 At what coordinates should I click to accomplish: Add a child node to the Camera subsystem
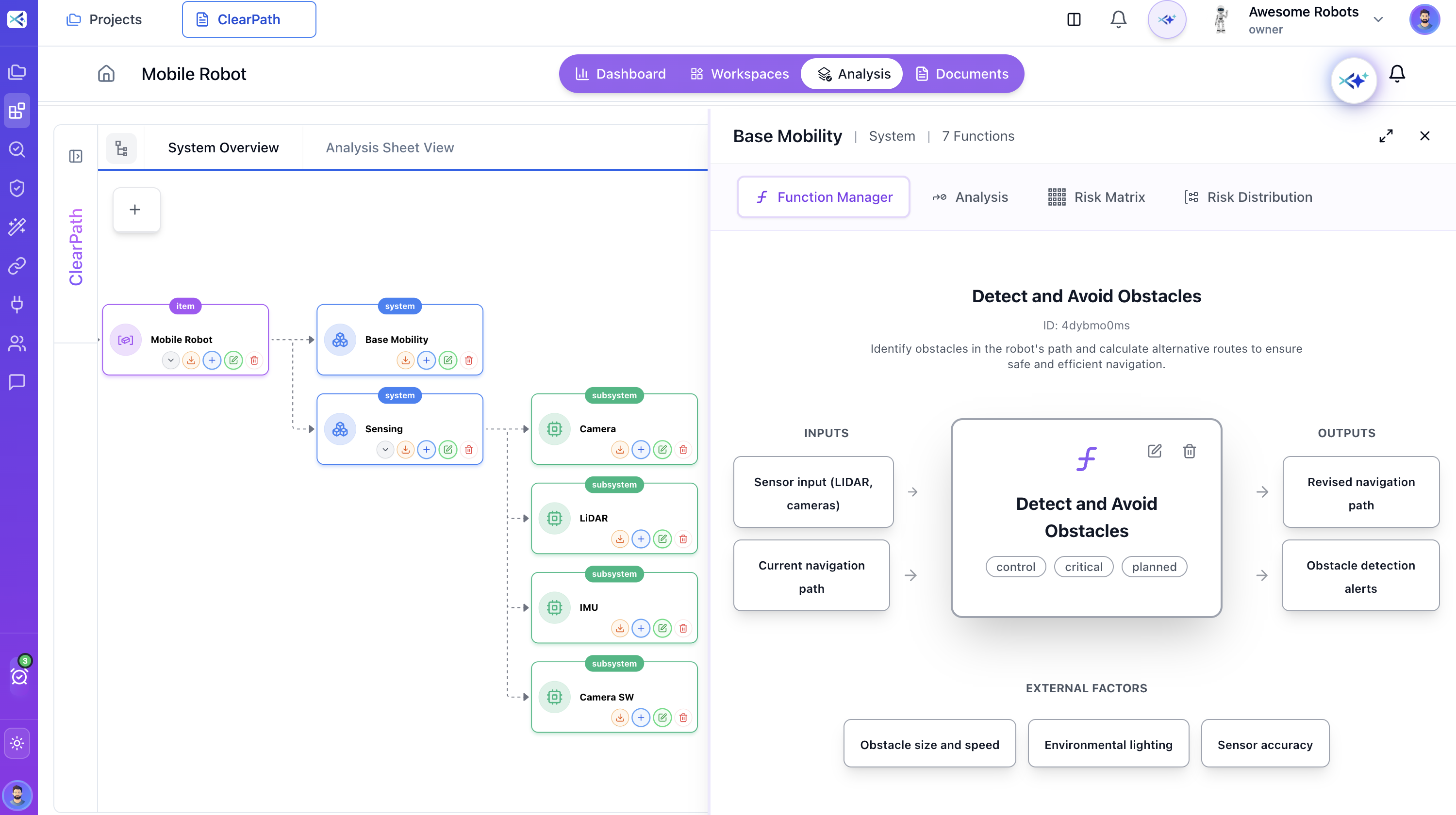(x=641, y=450)
